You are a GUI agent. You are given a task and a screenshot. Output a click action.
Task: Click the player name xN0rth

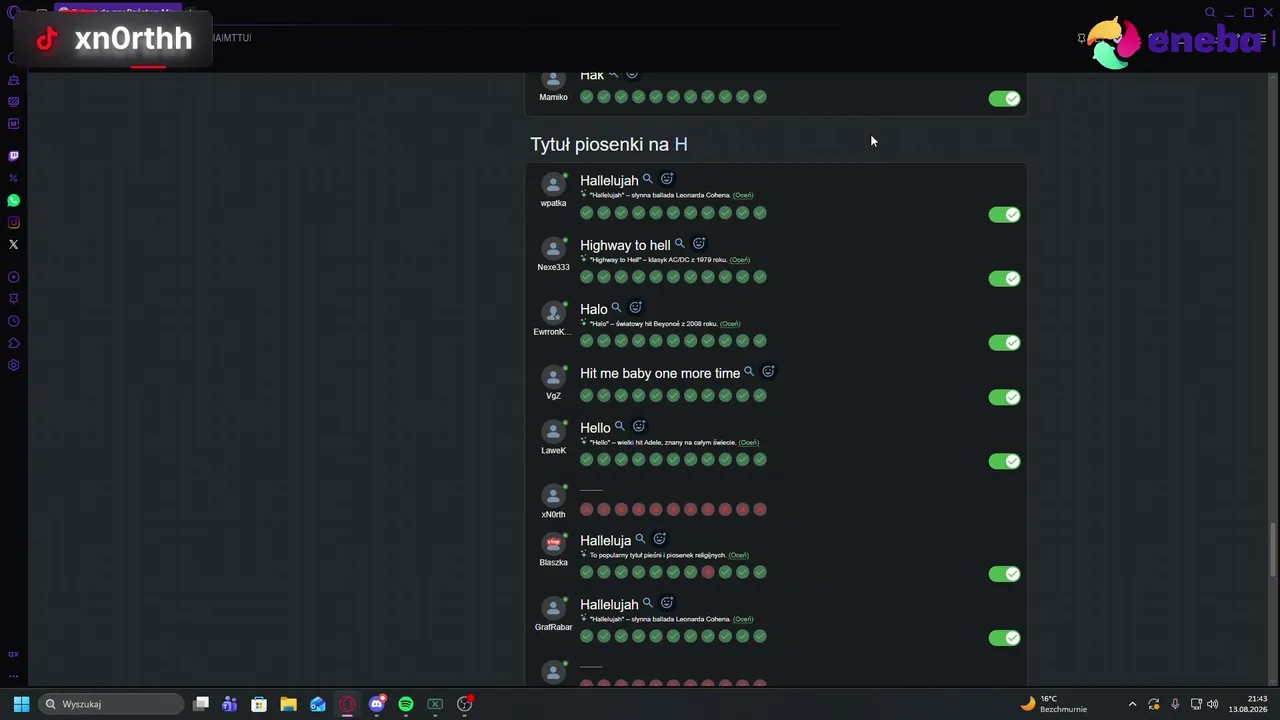pyautogui.click(x=553, y=514)
